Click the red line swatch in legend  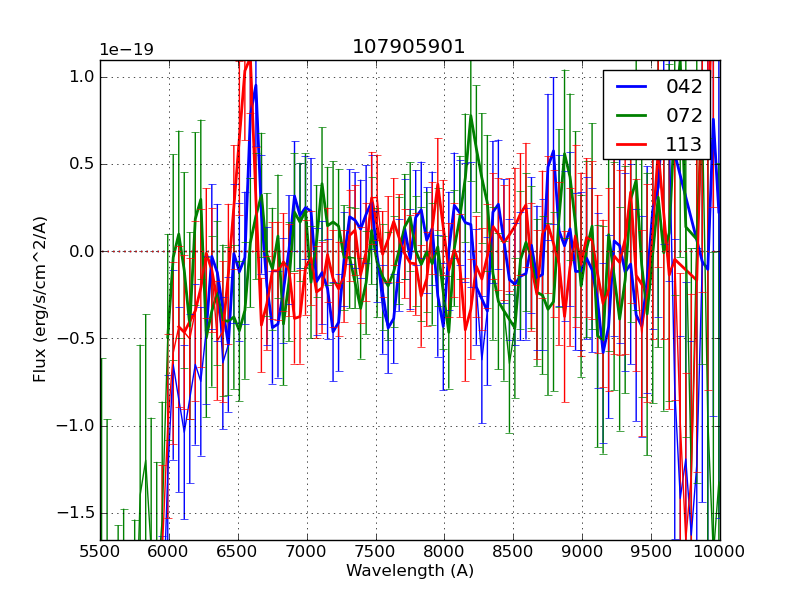pos(631,145)
